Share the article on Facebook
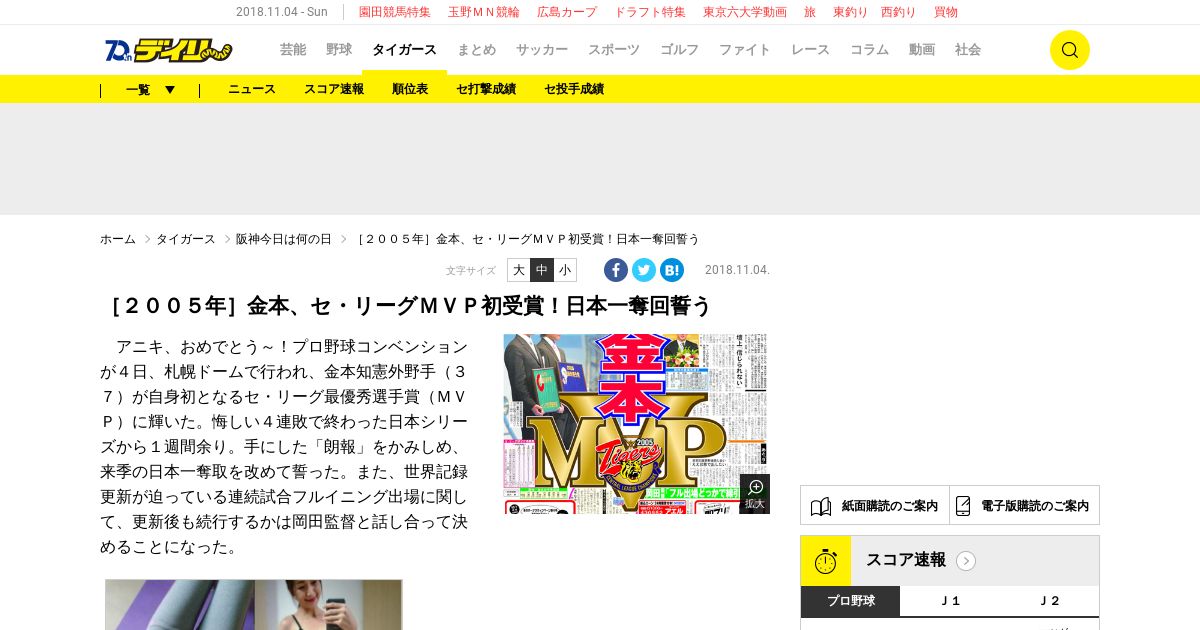The image size is (1200, 630). [x=616, y=270]
